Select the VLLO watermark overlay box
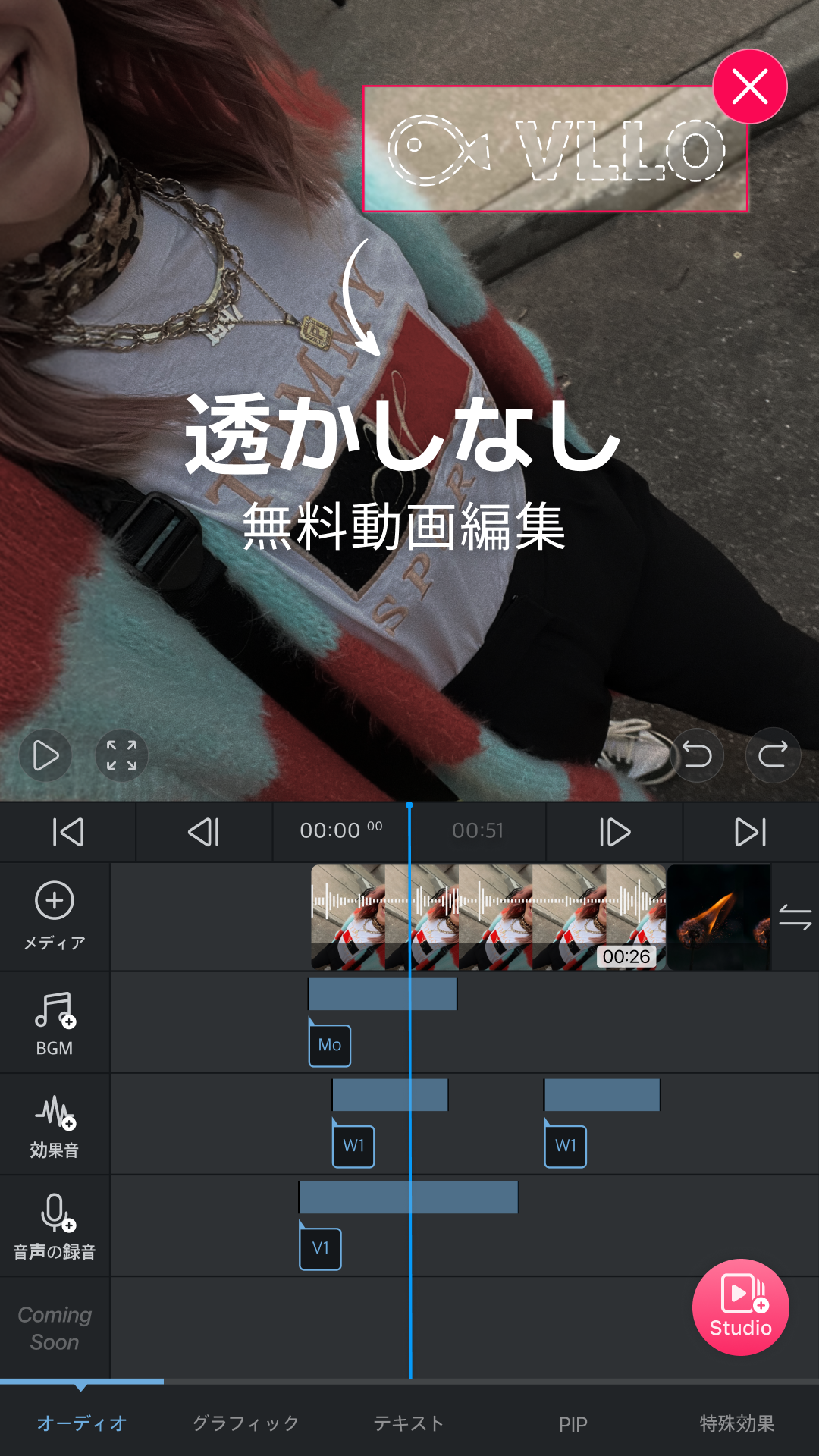The width and height of the screenshot is (819, 1456). 556,149
